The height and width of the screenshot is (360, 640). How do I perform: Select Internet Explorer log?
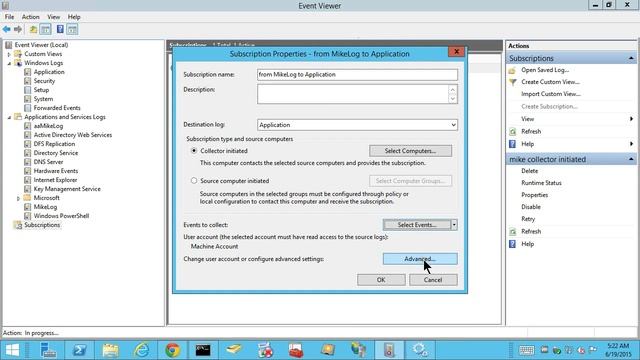(x=55, y=180)
